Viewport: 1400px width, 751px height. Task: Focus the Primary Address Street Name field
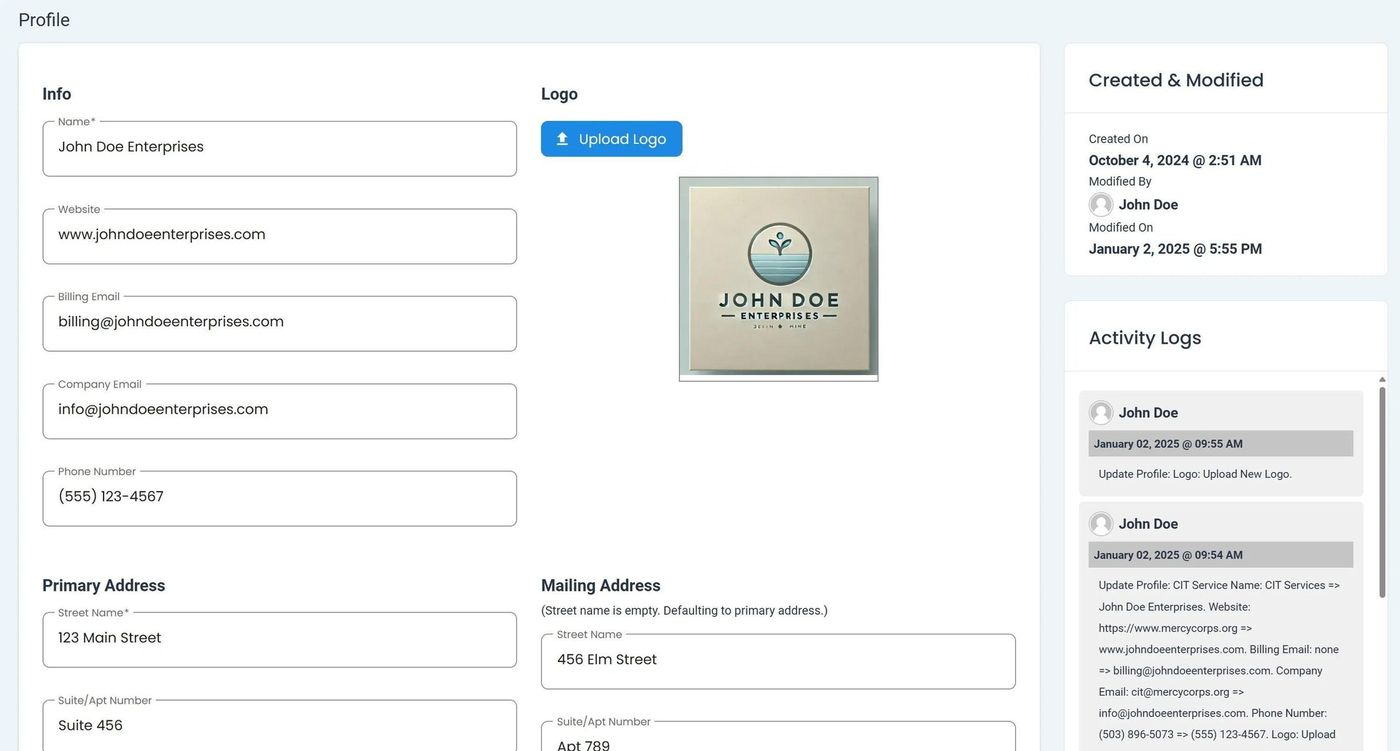279,639
